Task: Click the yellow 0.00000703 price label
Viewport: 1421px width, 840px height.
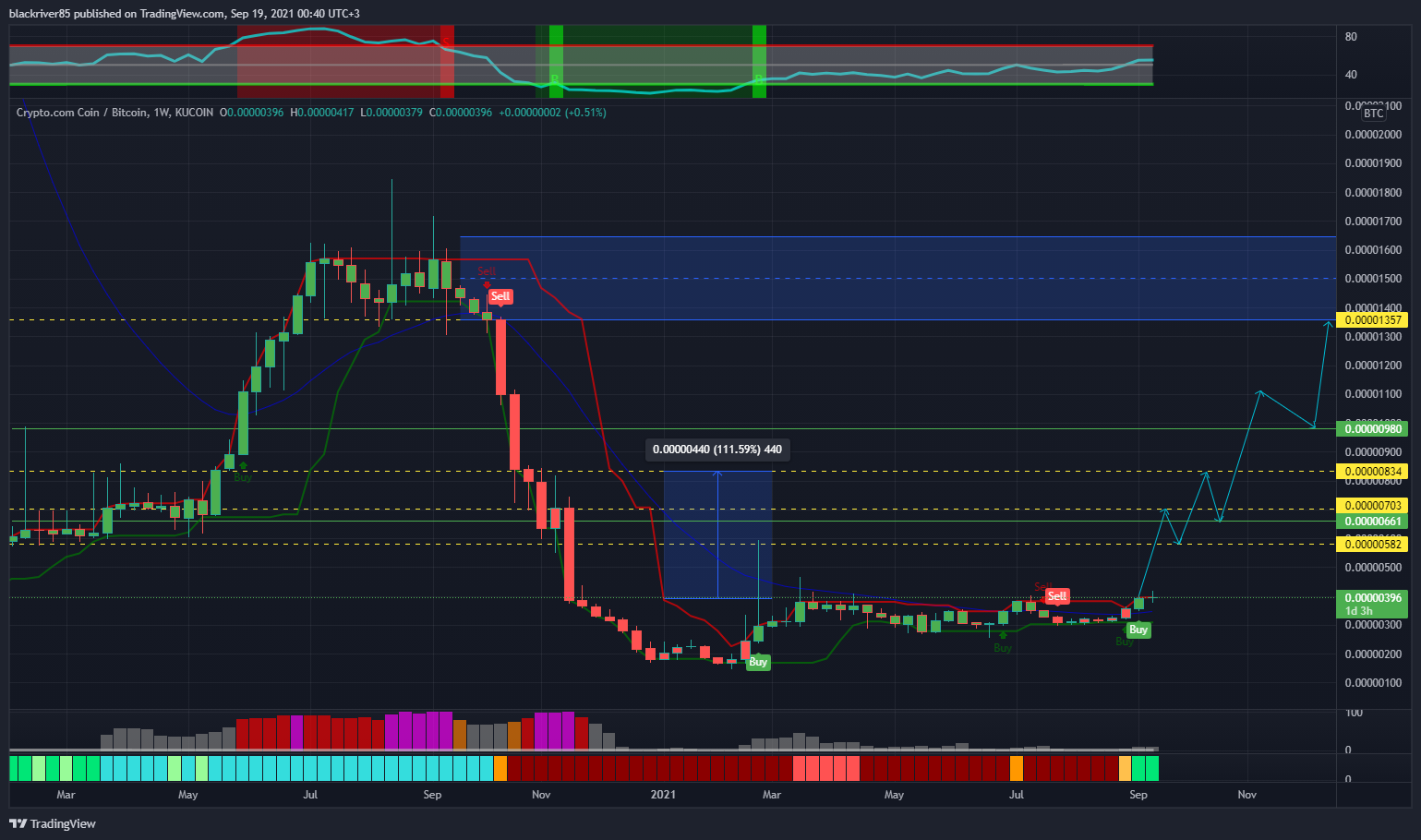Action: pyautogui.click(x=1373, y=506)
